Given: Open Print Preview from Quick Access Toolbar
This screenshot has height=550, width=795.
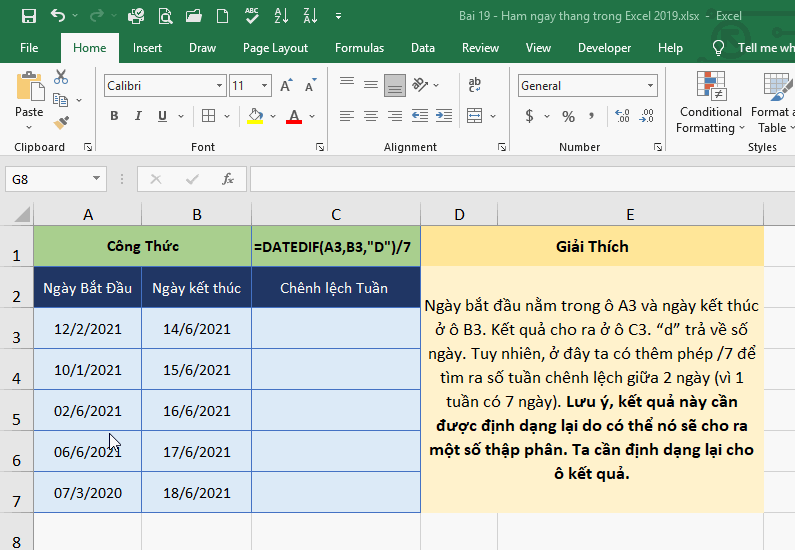Looking at the screenshot, I should point(165,16).
